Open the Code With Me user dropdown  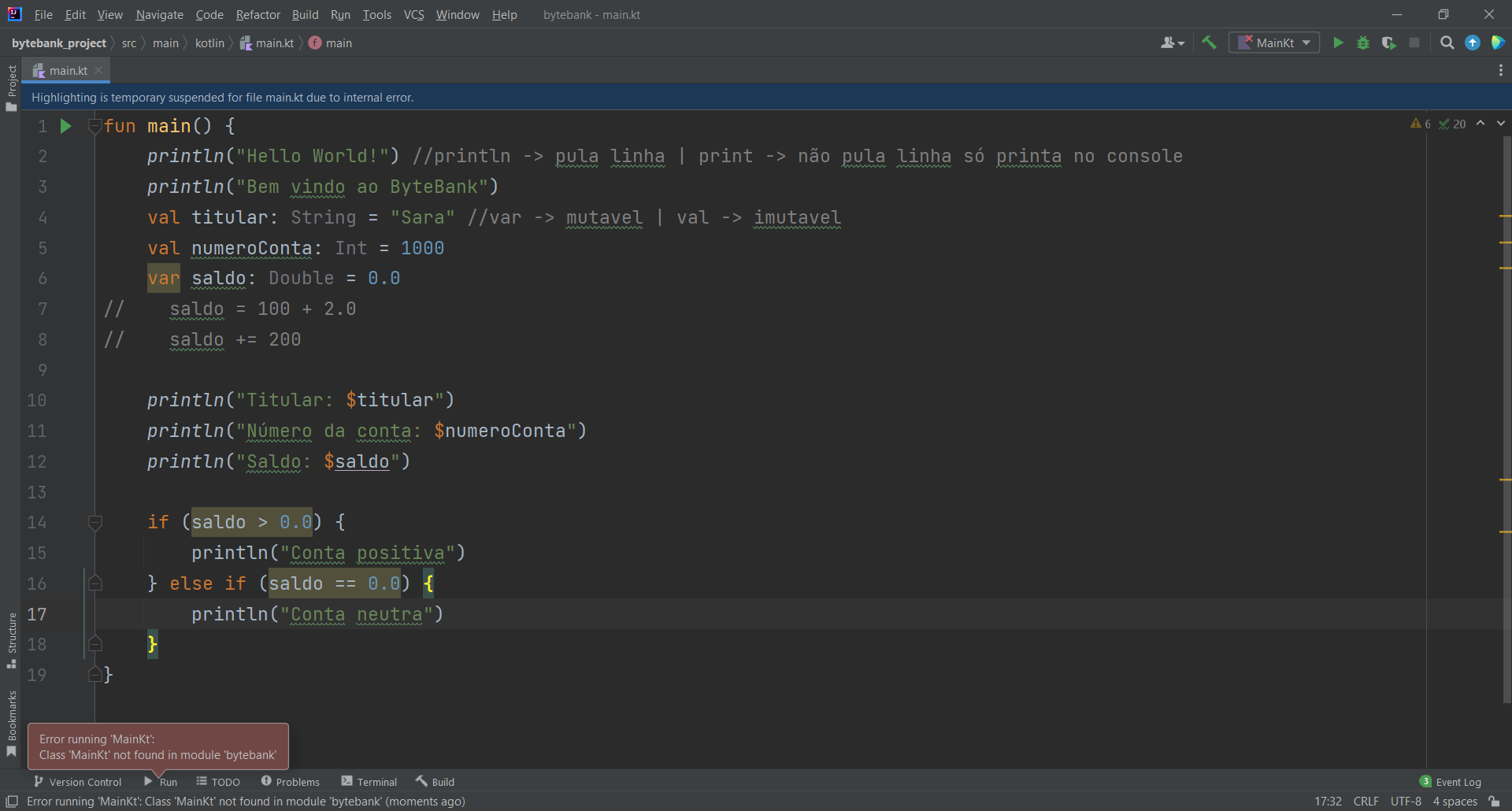tap(1173, 43)
